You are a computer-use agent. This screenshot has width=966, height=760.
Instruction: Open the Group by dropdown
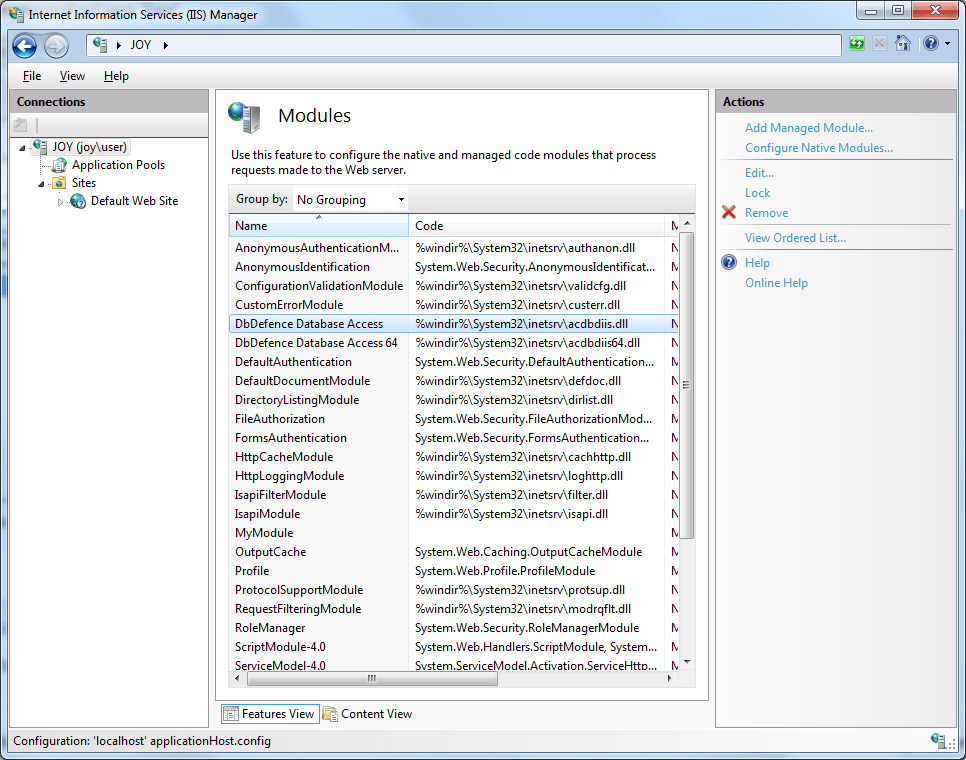[351, 200]
